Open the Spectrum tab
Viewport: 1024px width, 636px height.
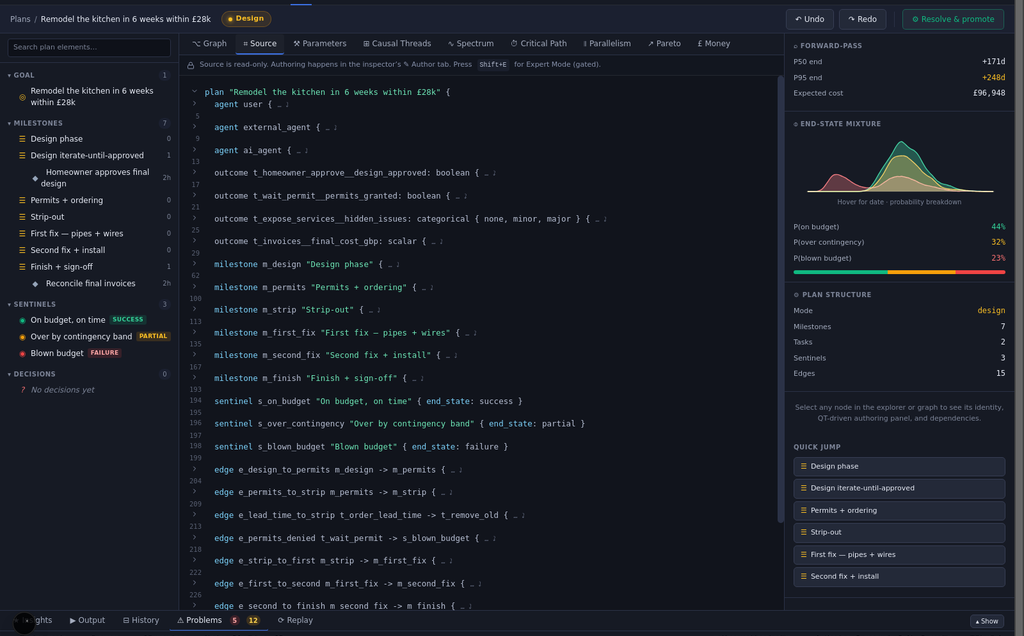[470, 44]
